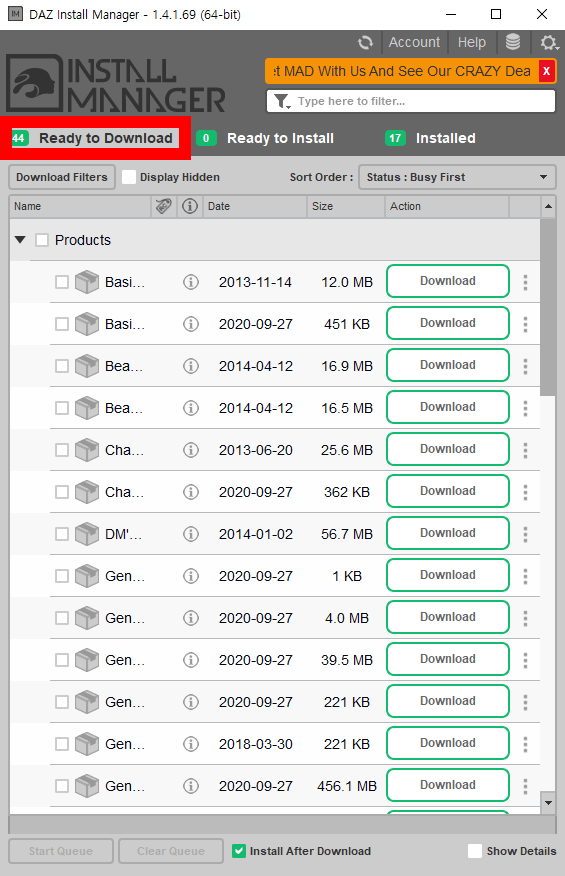
Task: Download the 2018-03-30 Gen… product
Action: coord(448,744)
